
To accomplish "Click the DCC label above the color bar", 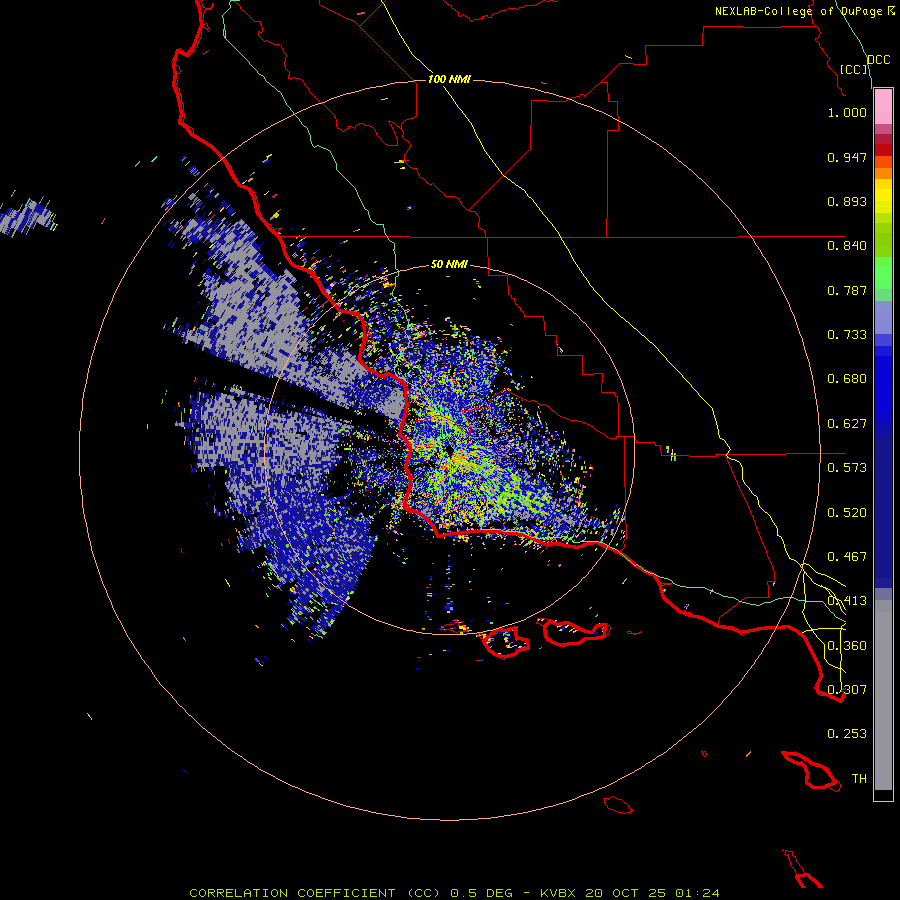I will point(879,60).
